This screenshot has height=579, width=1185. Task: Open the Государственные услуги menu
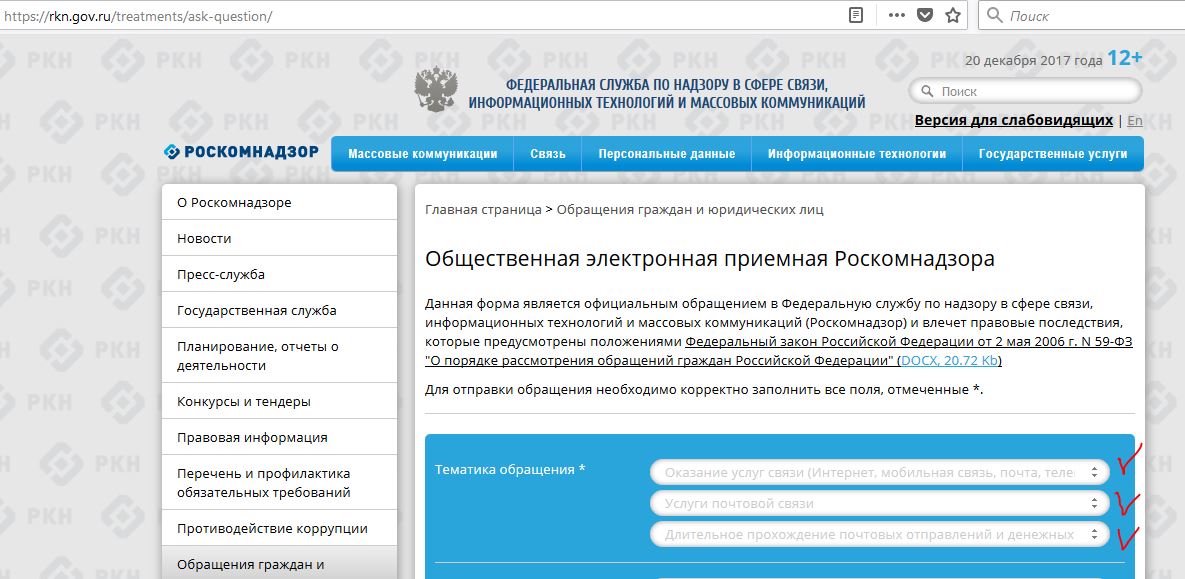1053,153
